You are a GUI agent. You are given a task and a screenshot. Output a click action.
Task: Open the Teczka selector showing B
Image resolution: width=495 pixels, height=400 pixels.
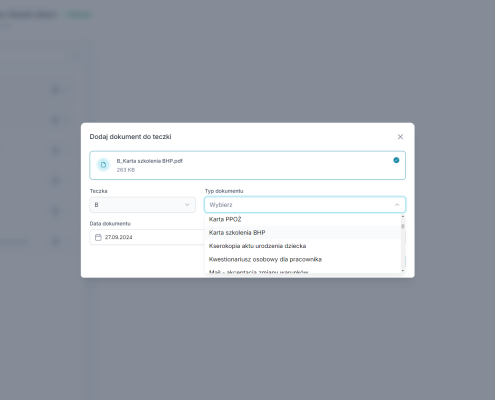coord(143,205)
